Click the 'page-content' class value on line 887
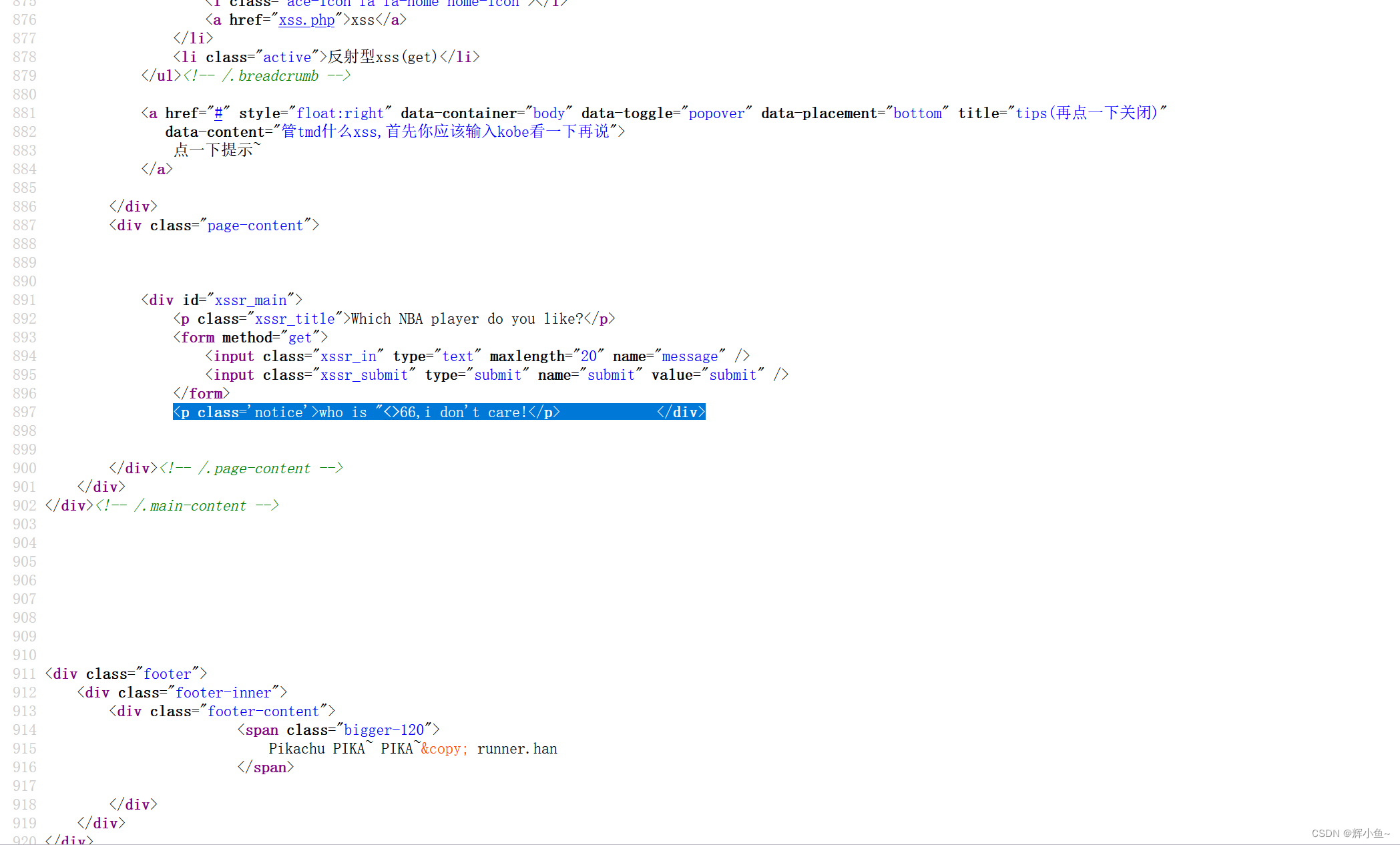The image size is (1400, 845). 255,226
